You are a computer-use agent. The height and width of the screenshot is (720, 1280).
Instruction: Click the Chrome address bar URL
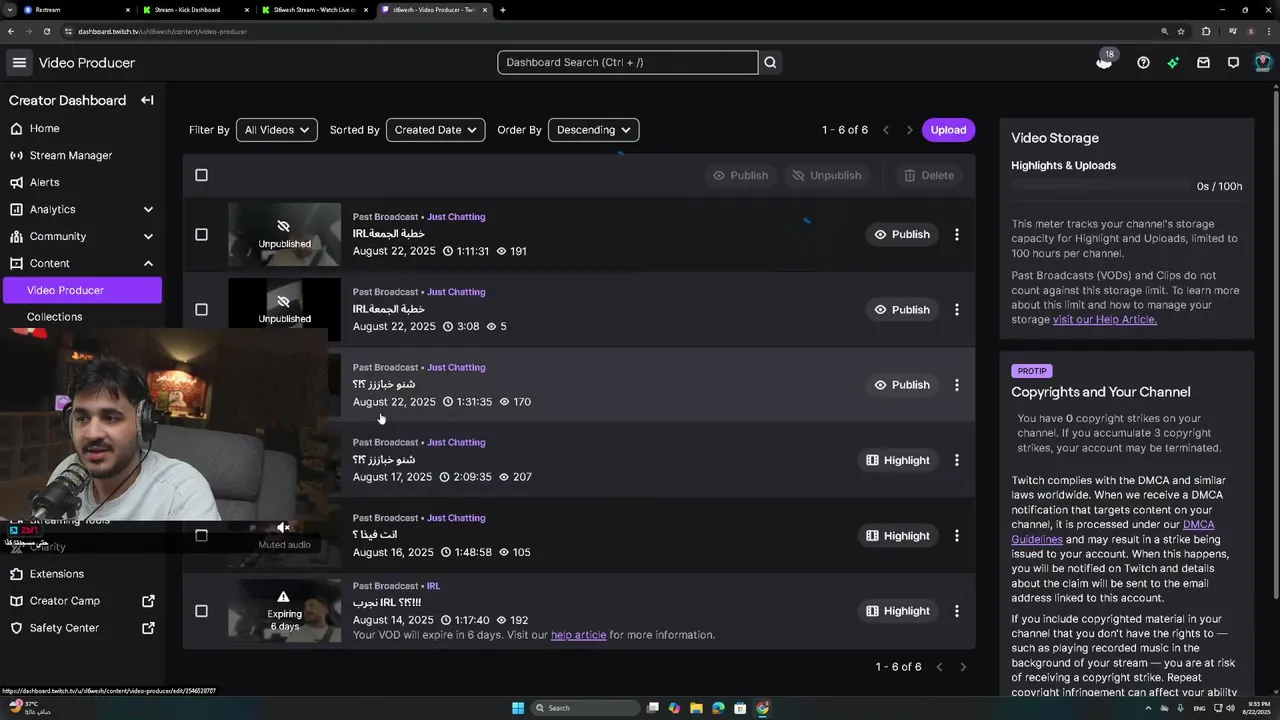pos(162,31)
